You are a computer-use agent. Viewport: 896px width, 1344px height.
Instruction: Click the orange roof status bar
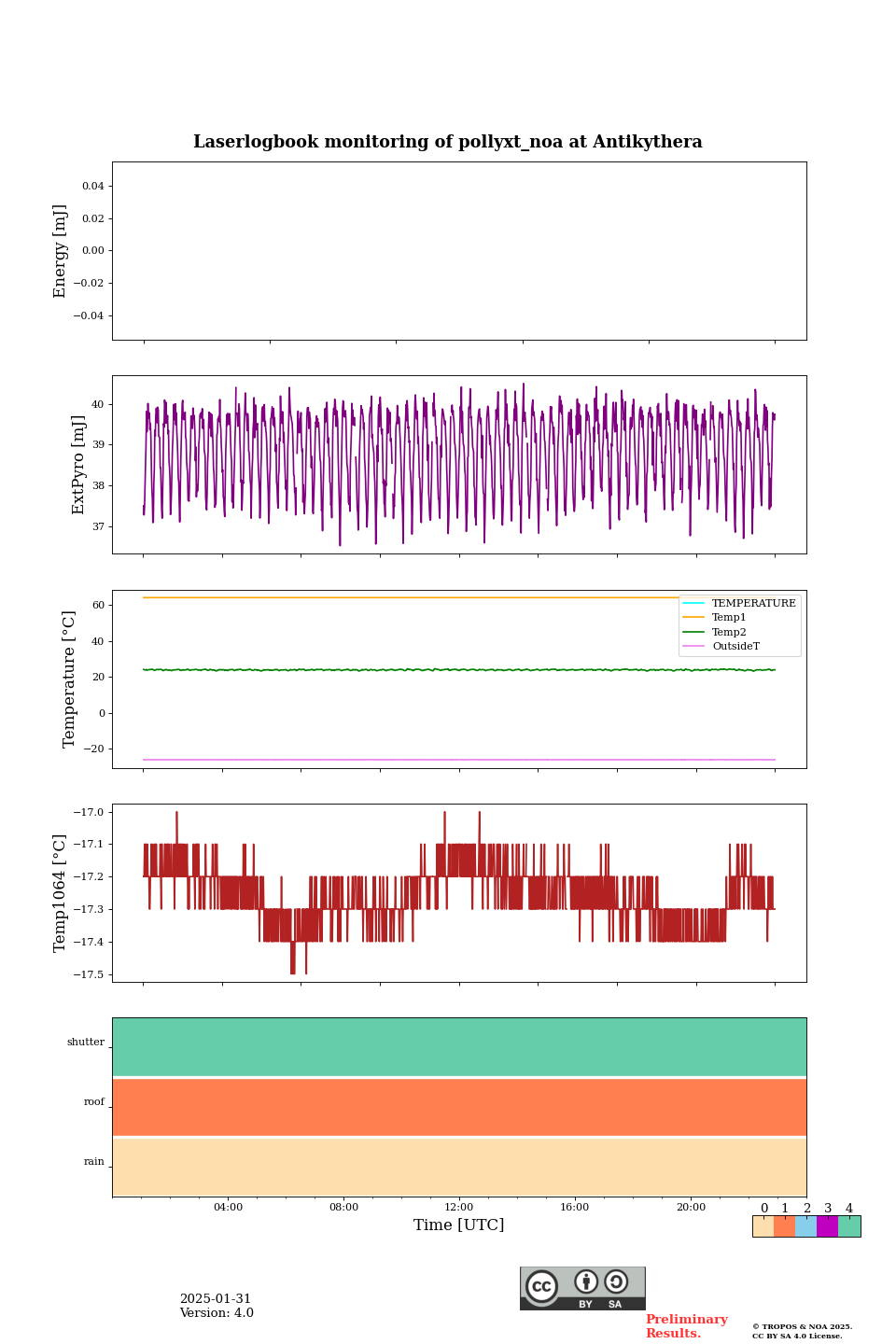tap(459, 1107)
